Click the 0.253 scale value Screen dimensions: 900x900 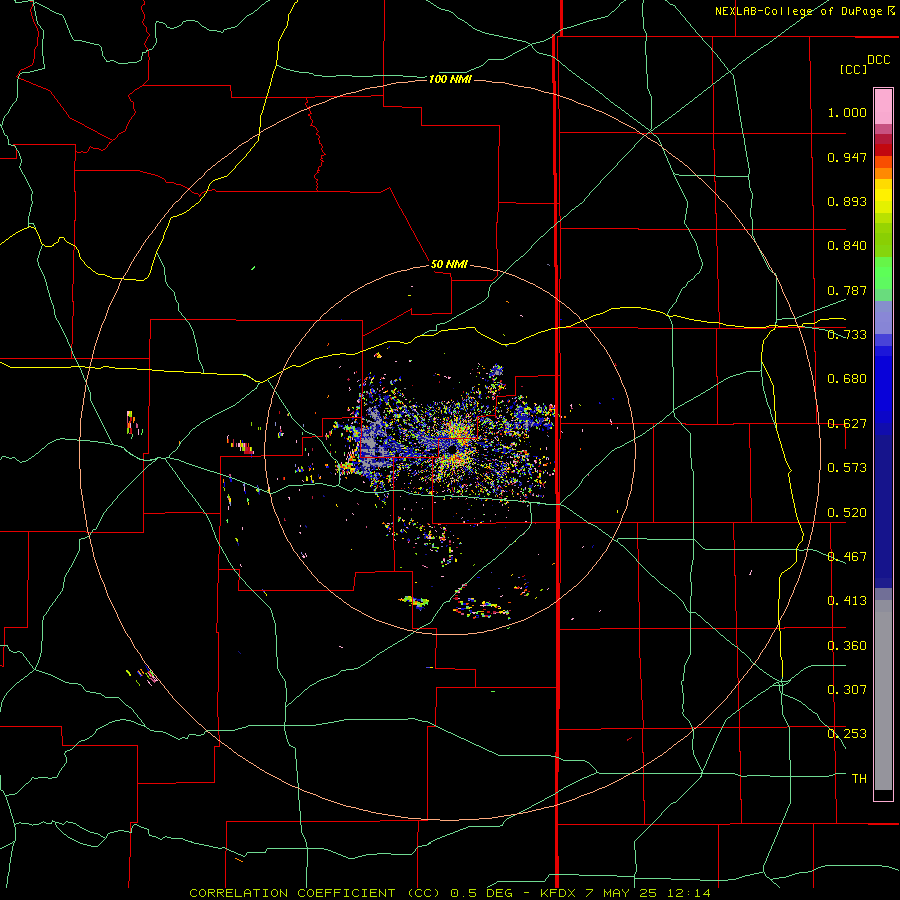tap(847, 734)
